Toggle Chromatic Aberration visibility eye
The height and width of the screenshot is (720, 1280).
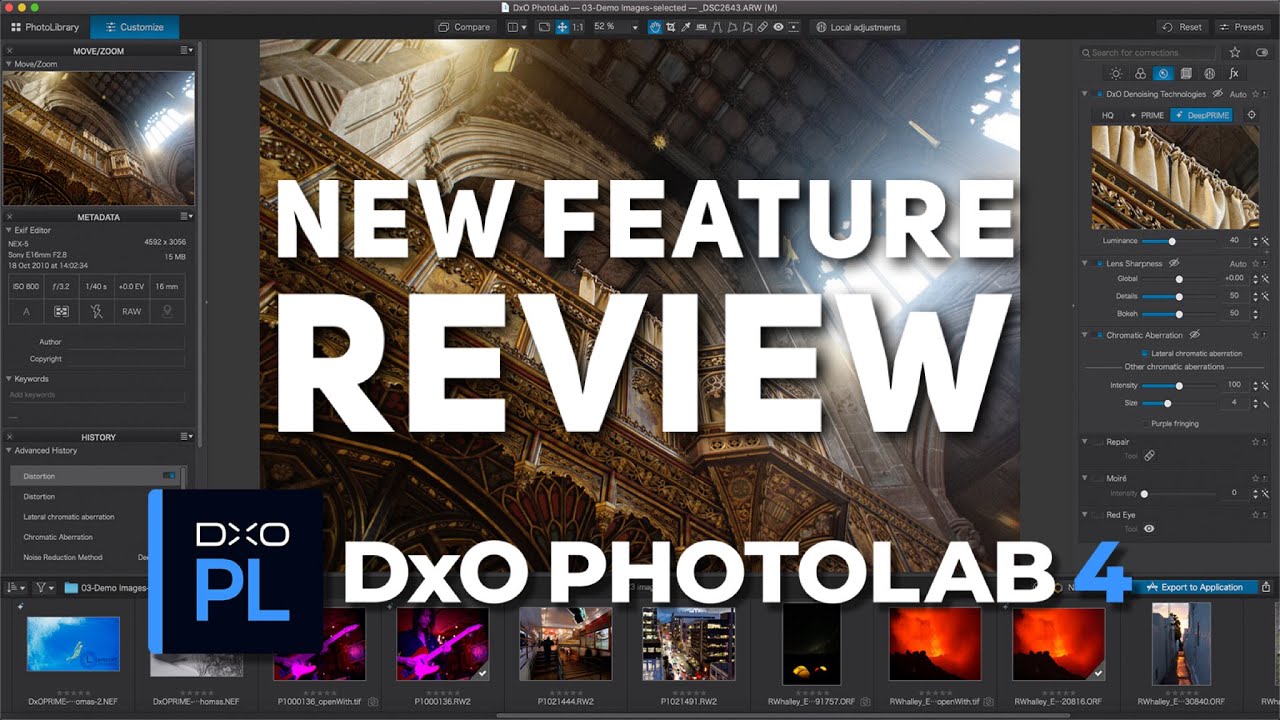pyautogui.click(x=1194, y=335)
